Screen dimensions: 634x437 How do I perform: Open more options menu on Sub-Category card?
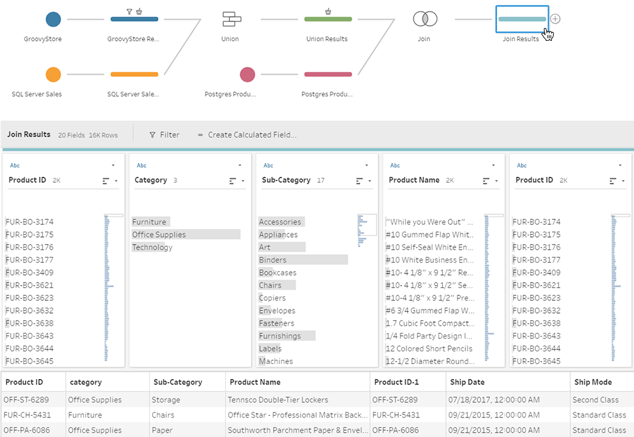click(x=367, y=165)
